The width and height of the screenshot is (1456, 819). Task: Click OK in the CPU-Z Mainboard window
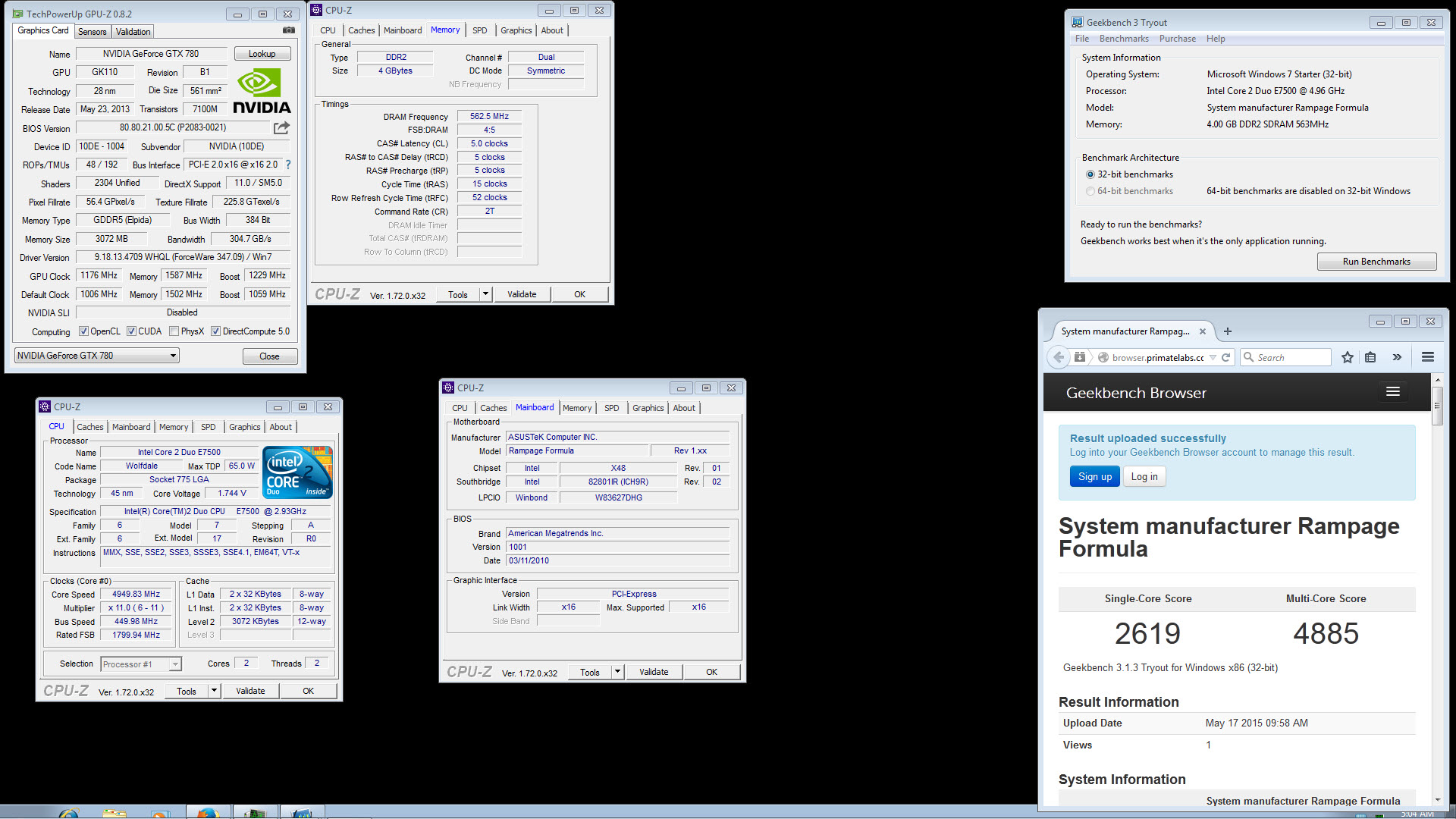tap(711, 672)
